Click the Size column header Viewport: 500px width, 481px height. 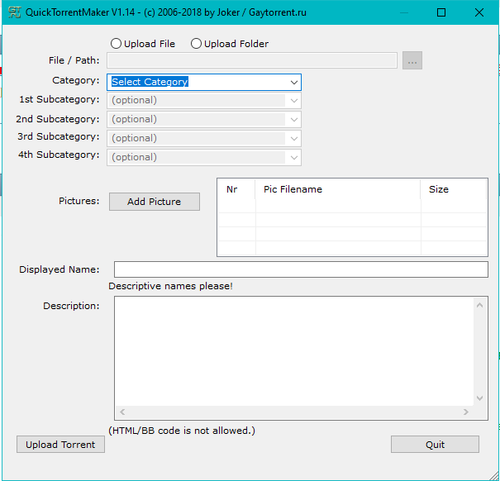pos(454,189)
